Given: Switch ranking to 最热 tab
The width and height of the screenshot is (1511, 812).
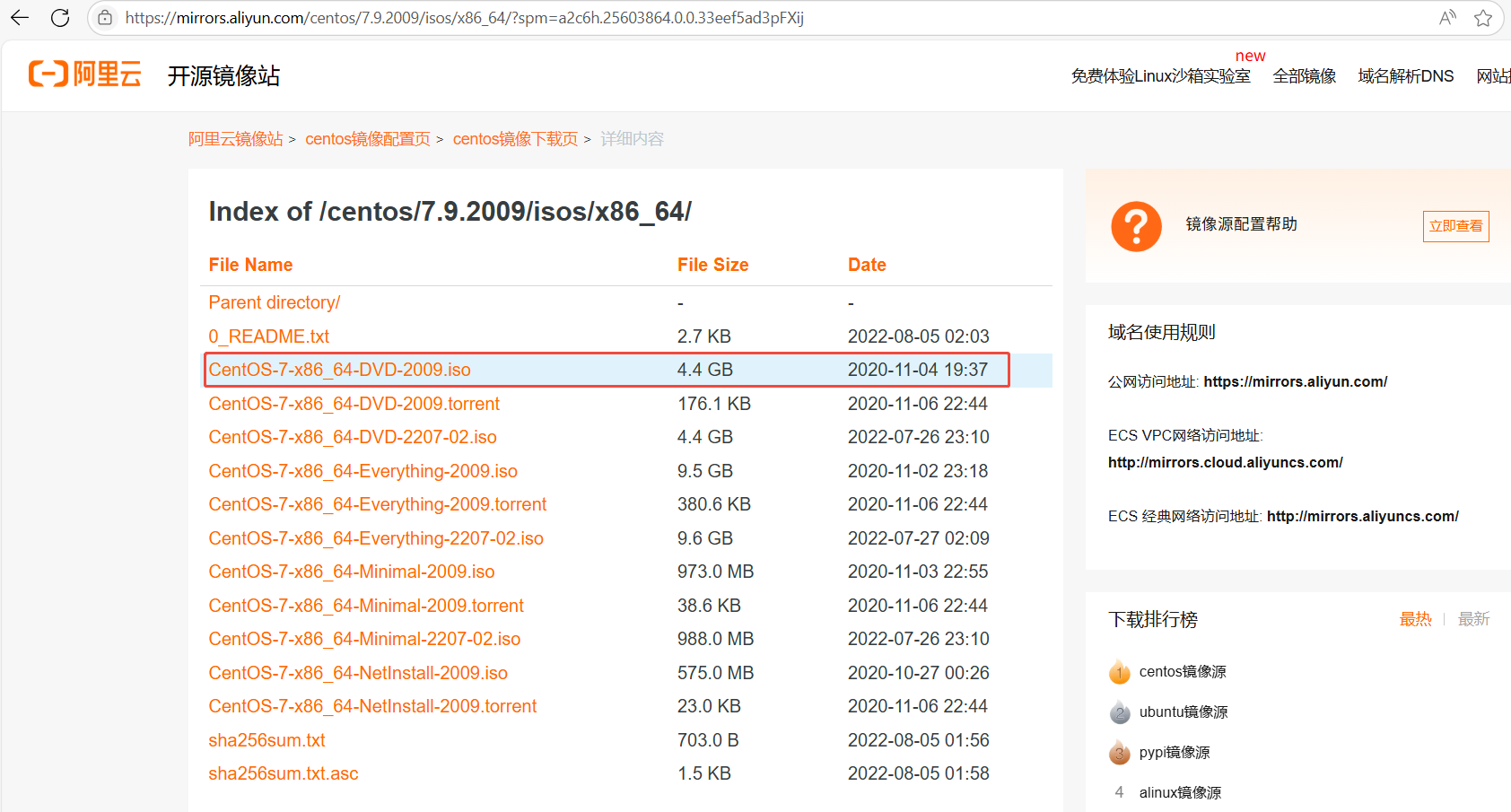Looking at the screenshot, I should click(x=1416, y=619).
